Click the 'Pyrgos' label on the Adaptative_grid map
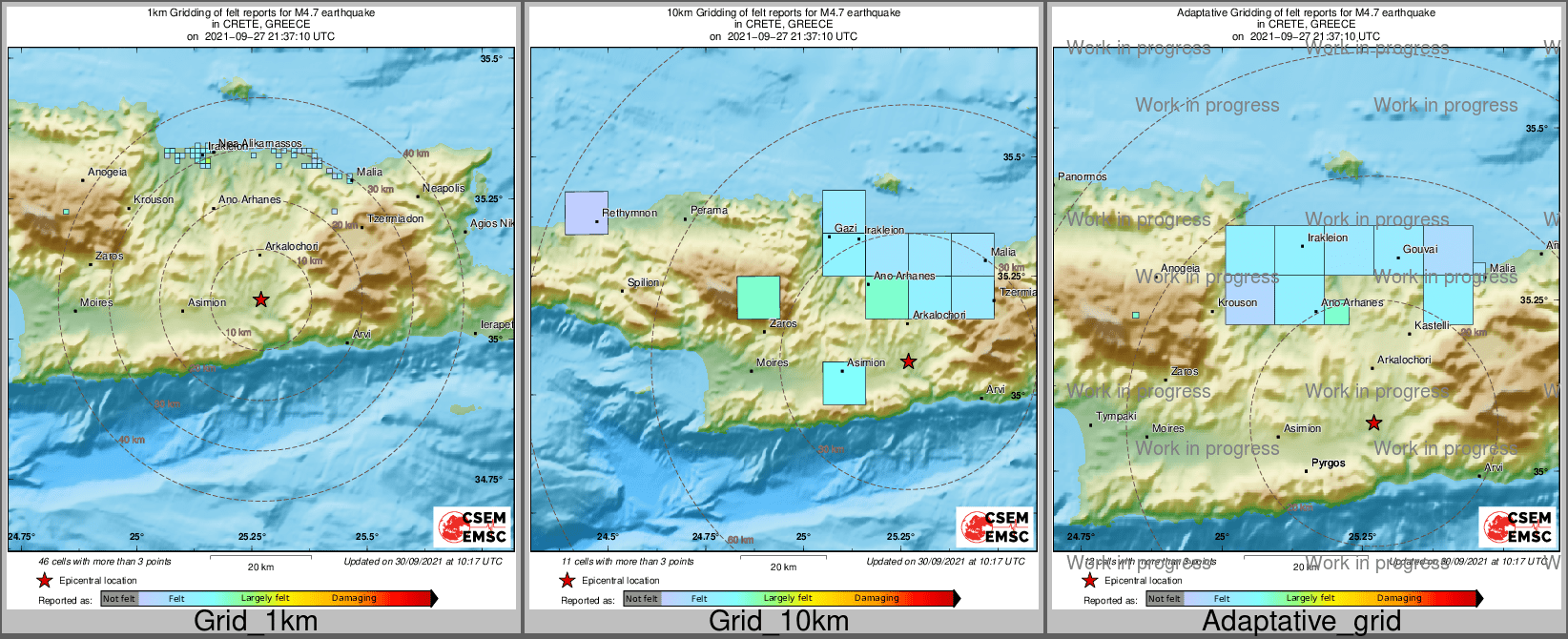The image size is (1568, 639). pos(1329,464)
